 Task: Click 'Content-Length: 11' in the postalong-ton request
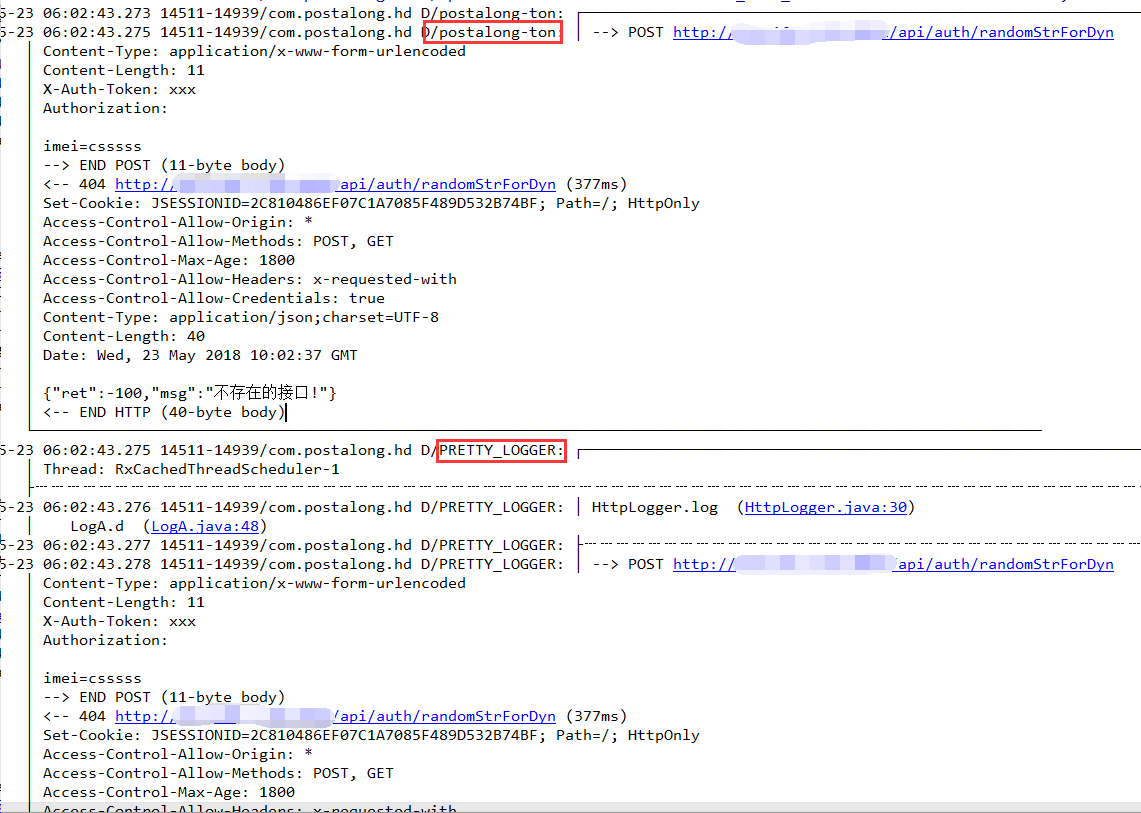tap(124, 71)
